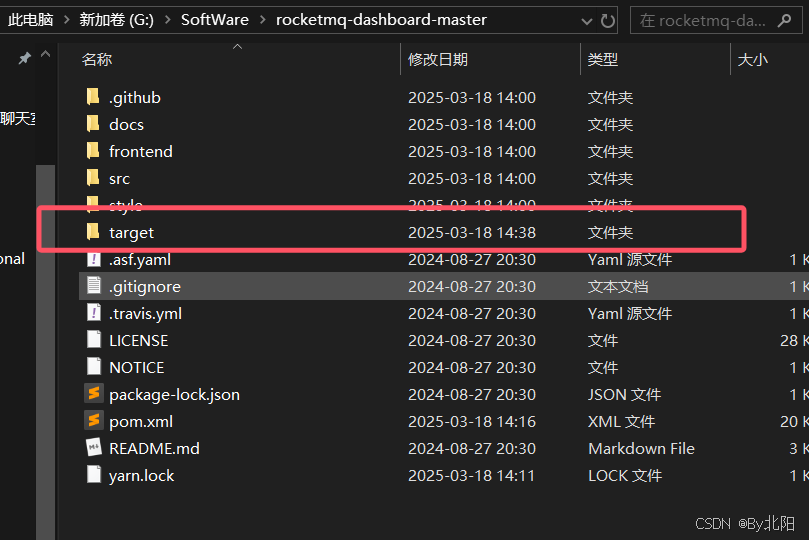Click the .gitignore text file icon
Viewport: 809px width, 540px height.
click(x=94, y=286)
